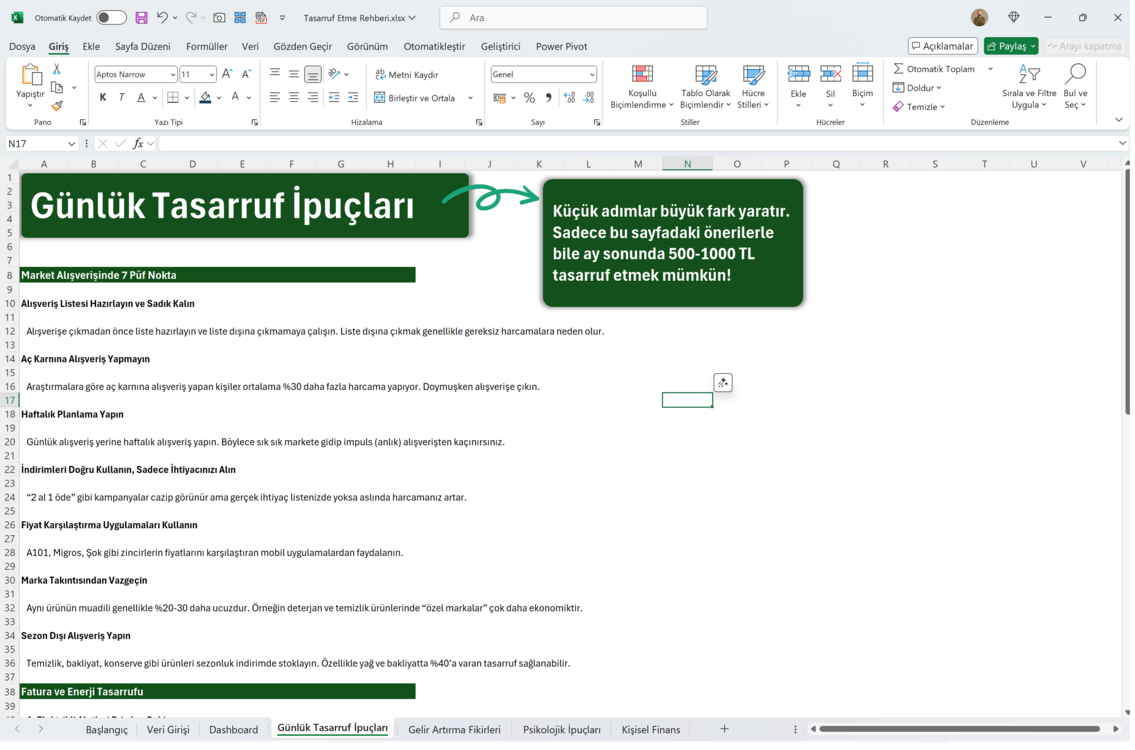Click the quick analysis icon near cell N17
This screenshot has height=750, width=1135.
pos(722,383)
